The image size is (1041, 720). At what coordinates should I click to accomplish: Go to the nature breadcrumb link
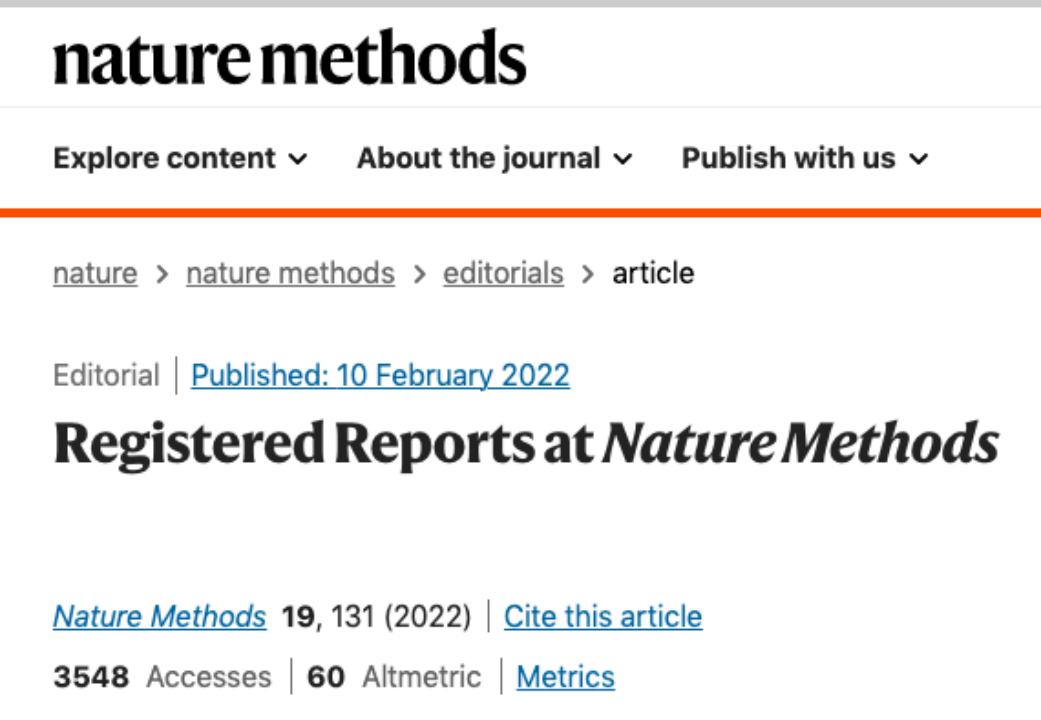[x=95, y=273]
